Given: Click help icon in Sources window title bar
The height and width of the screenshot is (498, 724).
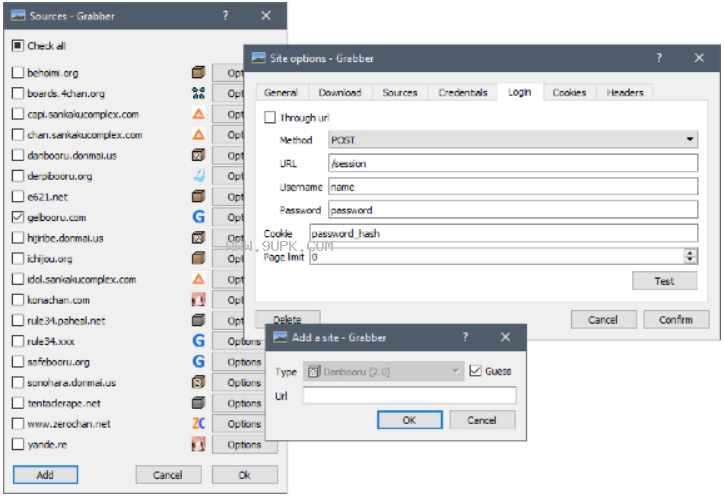Looking at the screenshot, I should coord(225,16).
